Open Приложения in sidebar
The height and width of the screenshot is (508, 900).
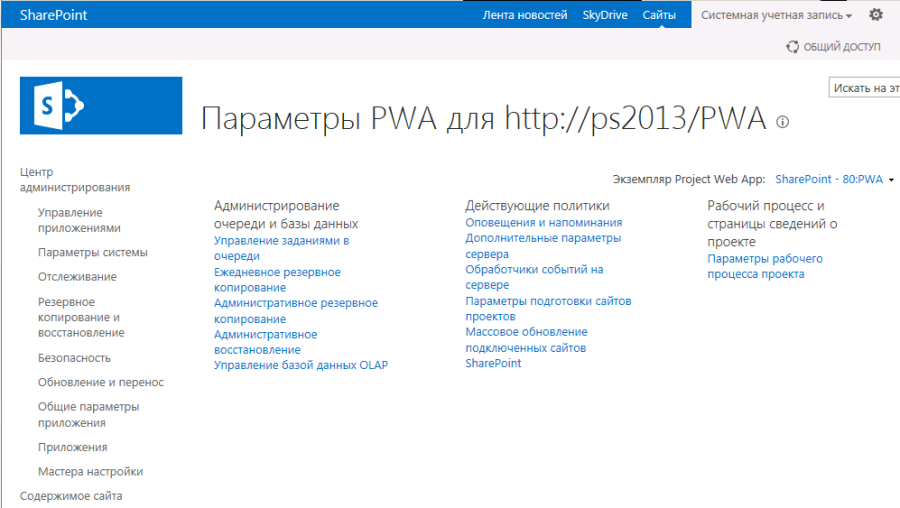pos(72,447)
